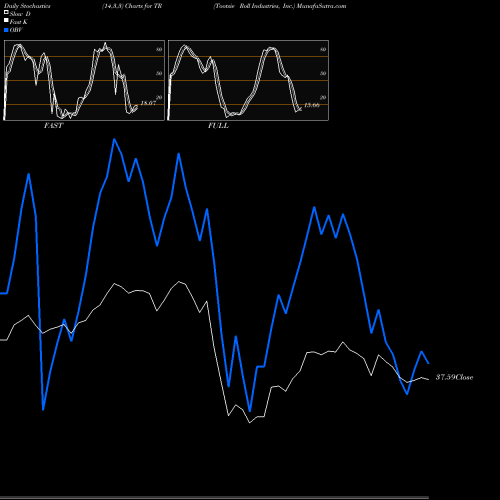Click the 80 level label on FAST chart
The width and height of the screenshot is (500, 500).
[x=159, y=49]
